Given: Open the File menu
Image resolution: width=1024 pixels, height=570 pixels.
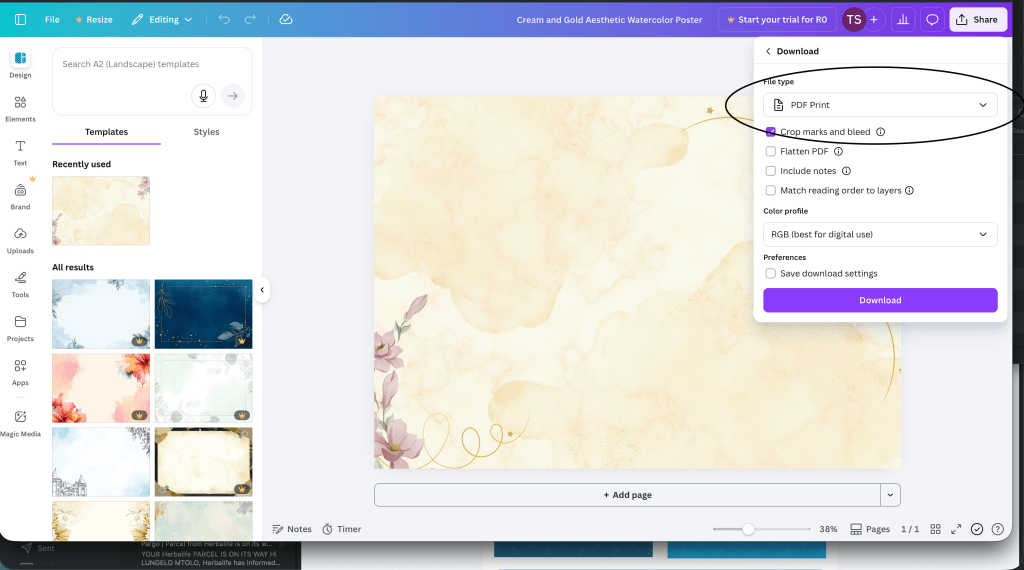Looking at the screenshot, I should (x=52, y=19).
